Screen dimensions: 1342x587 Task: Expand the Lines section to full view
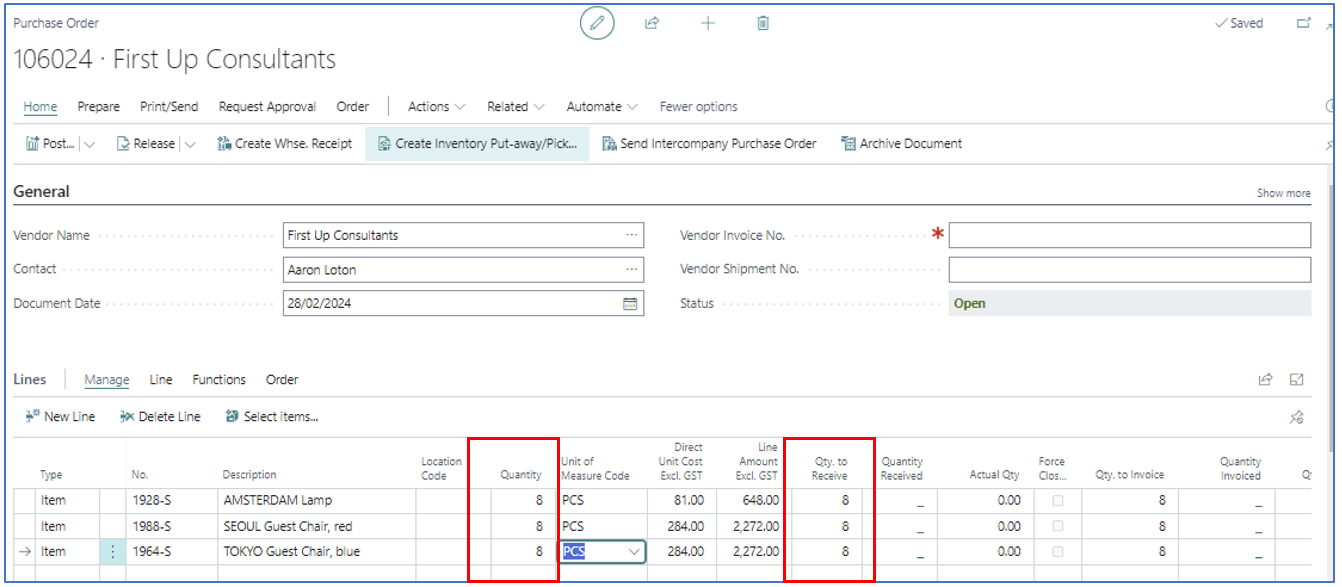(x=1297, y=380)
